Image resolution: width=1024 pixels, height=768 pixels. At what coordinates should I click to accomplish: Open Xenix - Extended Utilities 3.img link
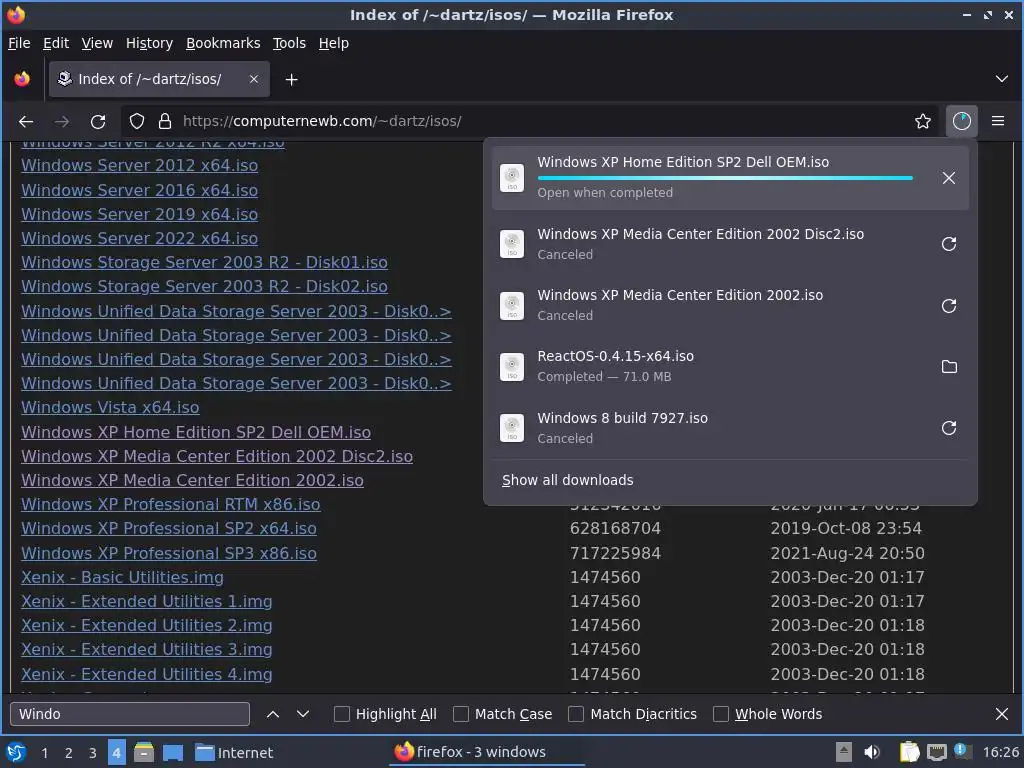(146, 650)
